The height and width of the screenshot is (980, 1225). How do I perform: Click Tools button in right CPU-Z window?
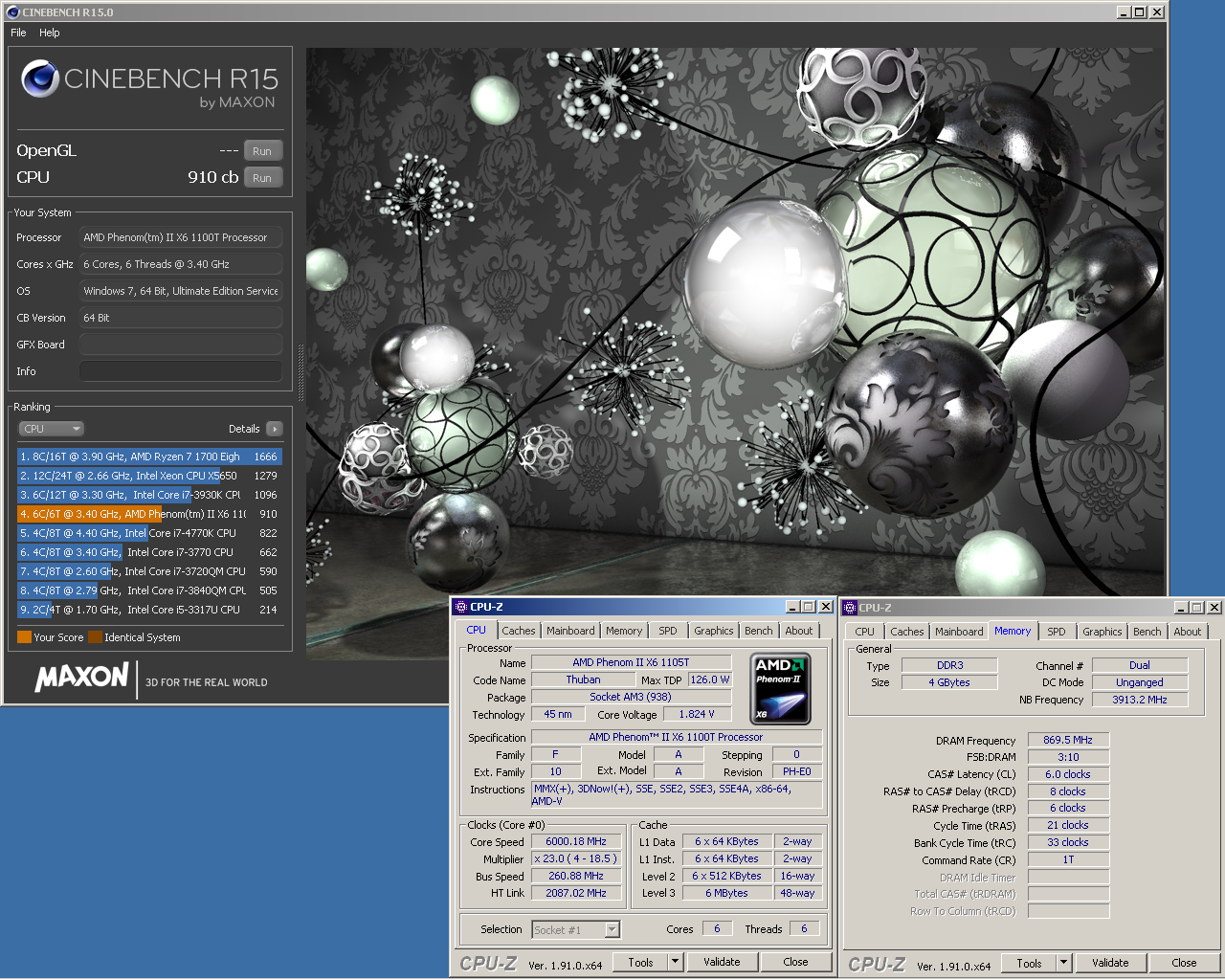point(1030,963)
